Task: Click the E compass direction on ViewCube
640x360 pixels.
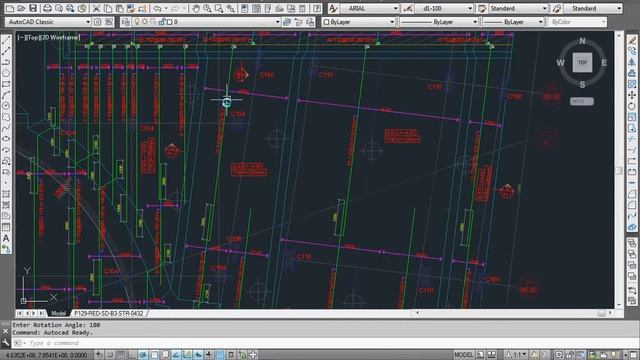Action: (x=604, y=62)
